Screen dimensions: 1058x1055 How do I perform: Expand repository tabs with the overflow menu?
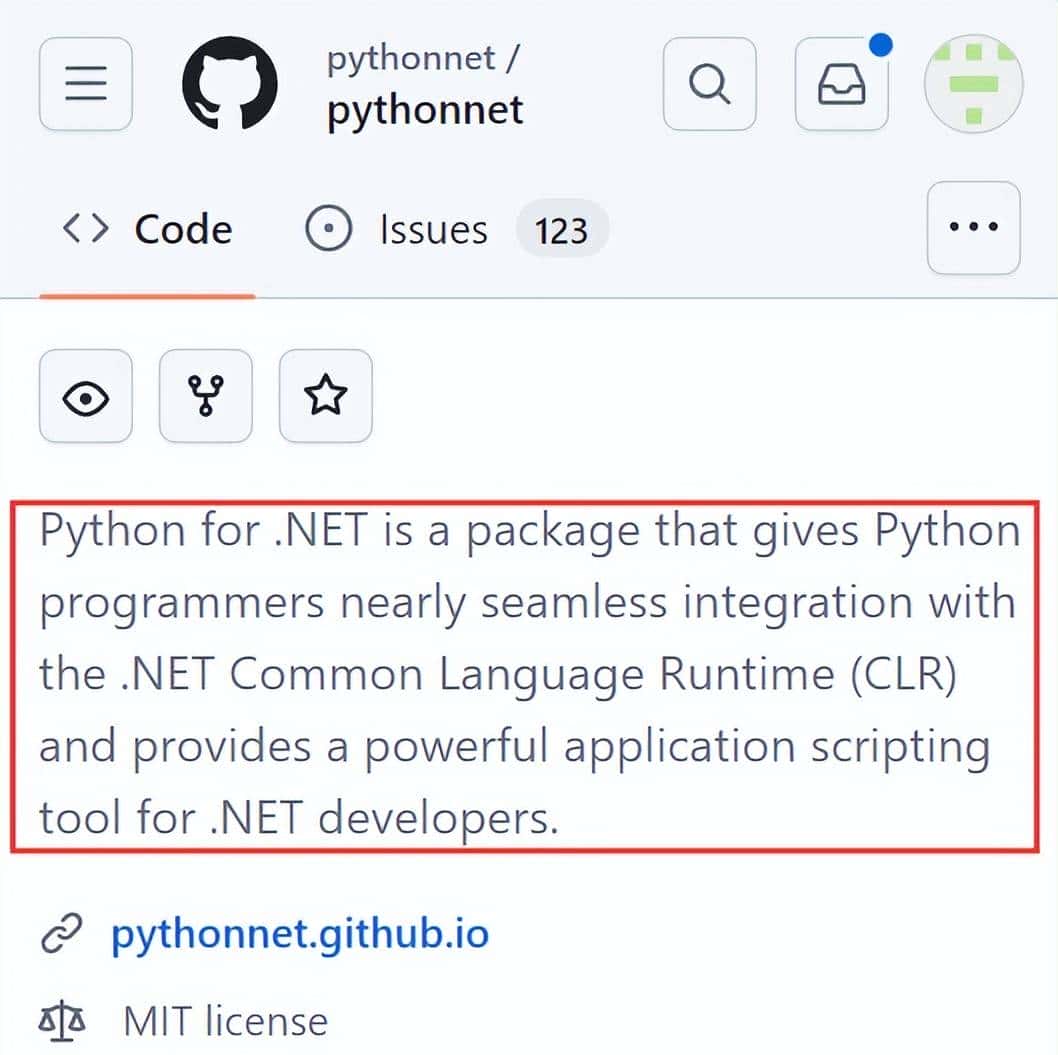[972, 228]
